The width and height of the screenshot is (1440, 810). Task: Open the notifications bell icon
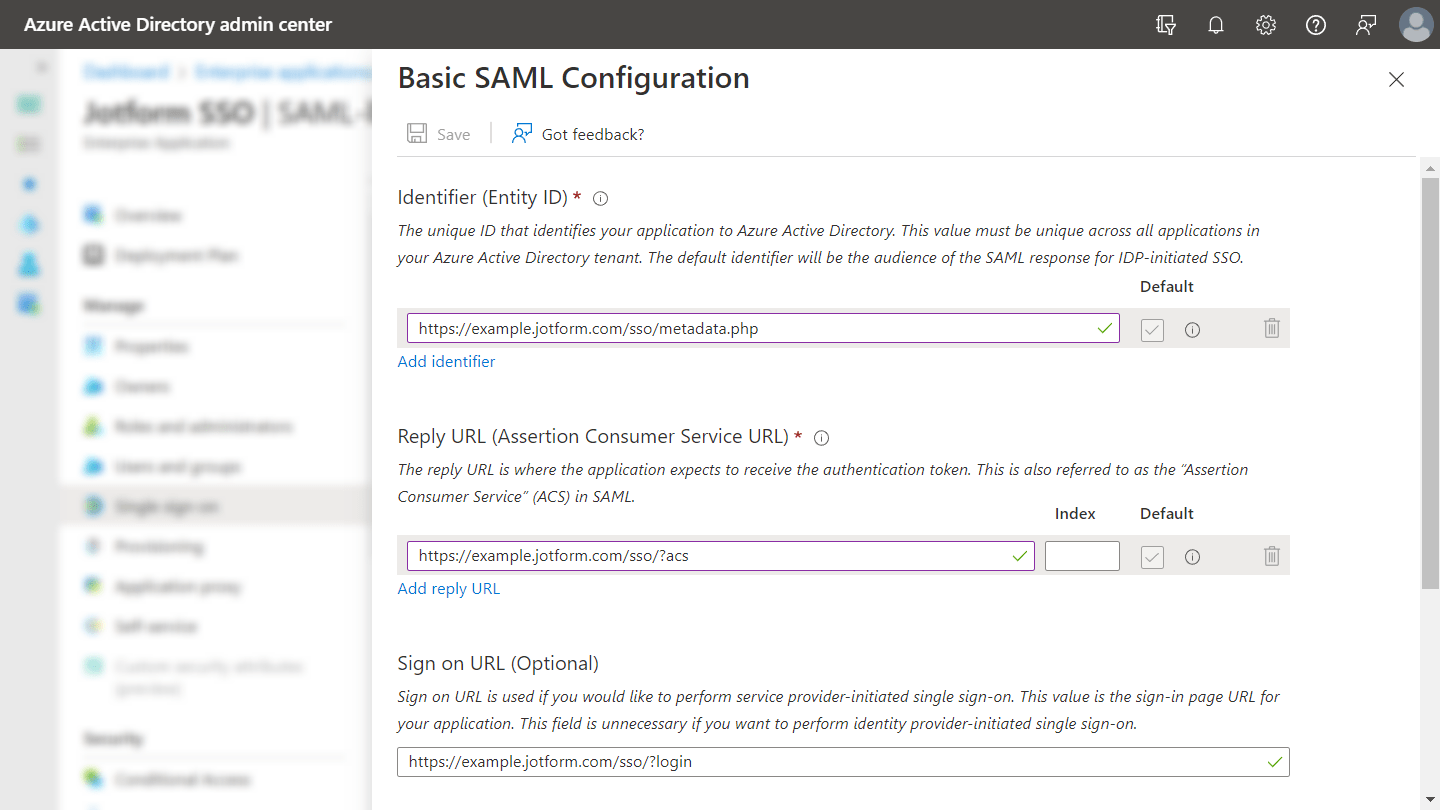1216,25
